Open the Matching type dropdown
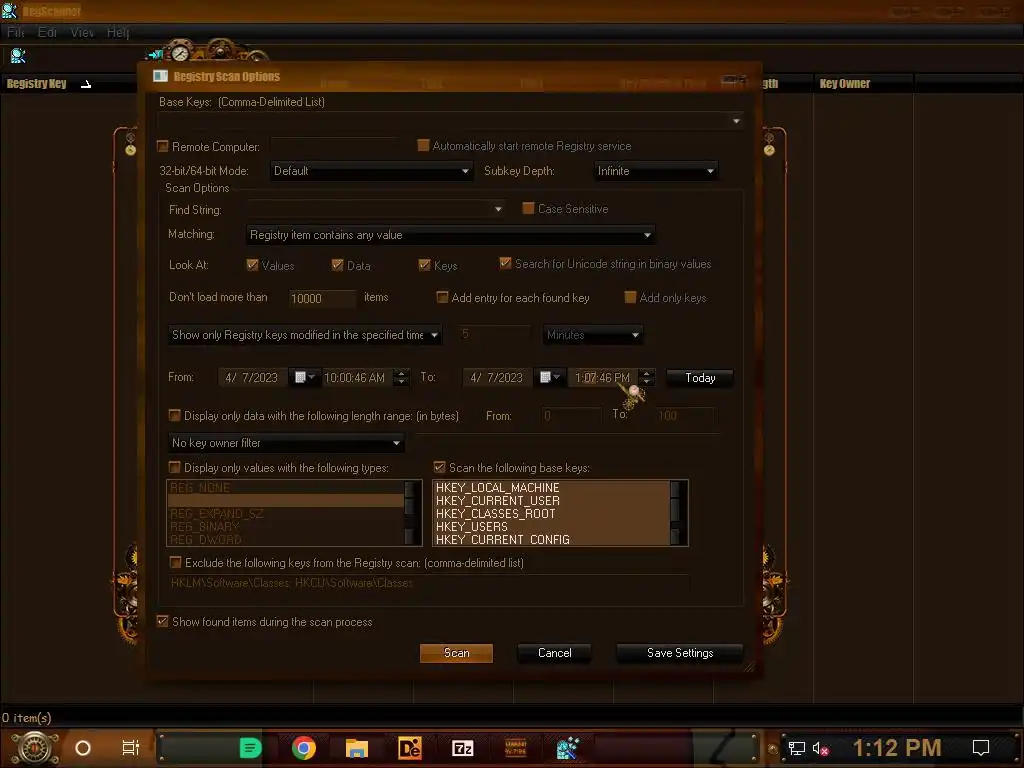The width and height of the screenshot is (1024, 768). pyautogui.click(x=451, y=235)
